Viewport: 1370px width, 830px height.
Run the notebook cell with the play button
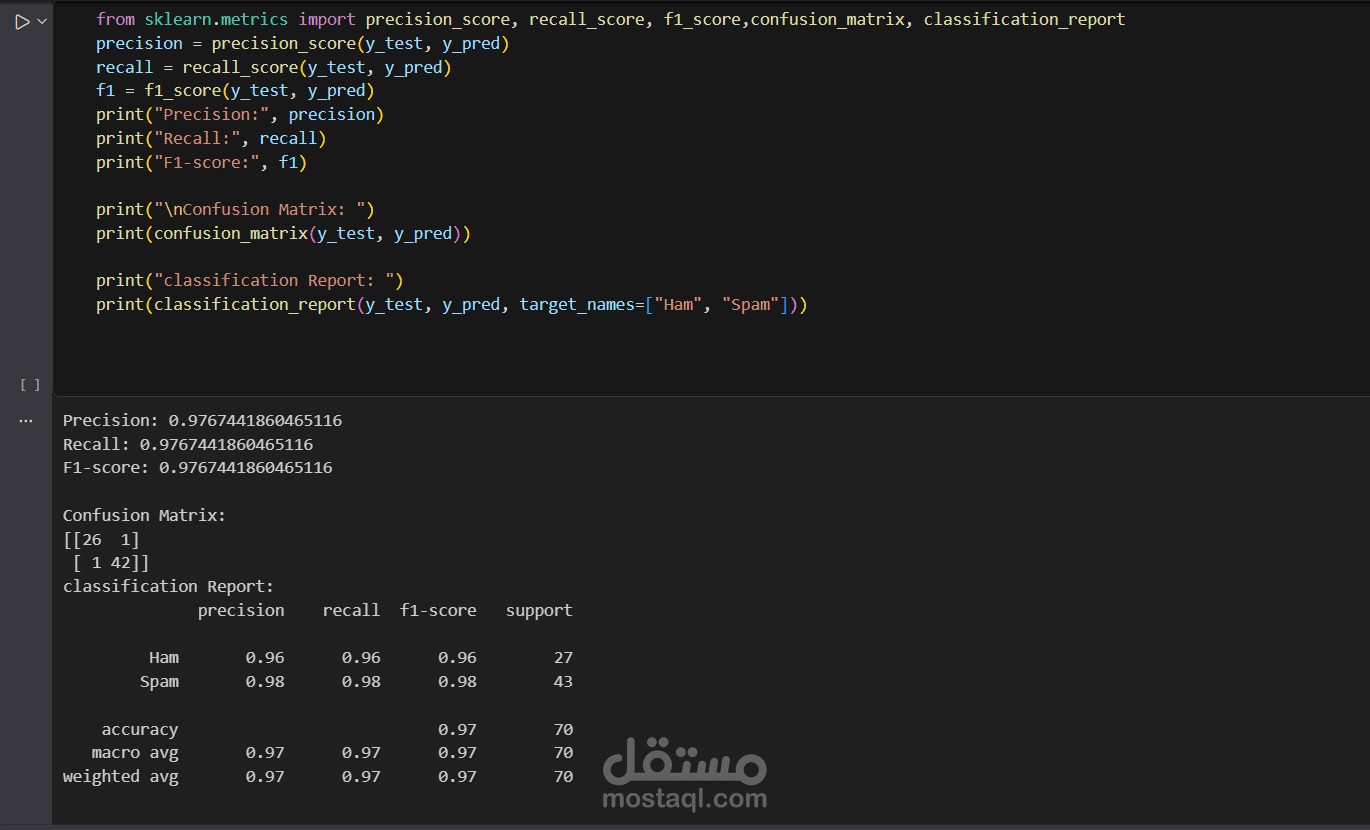point(22,21)
